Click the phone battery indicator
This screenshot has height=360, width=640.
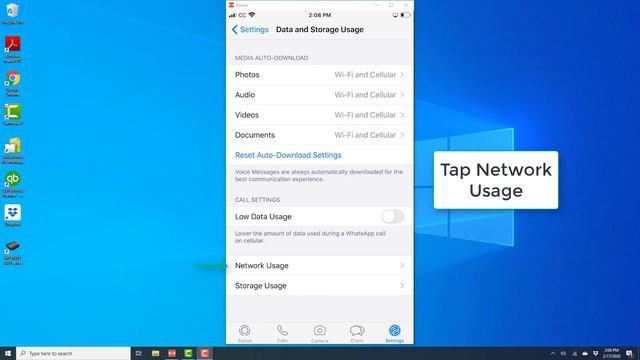pyautogui.click(x=404, y=15)
